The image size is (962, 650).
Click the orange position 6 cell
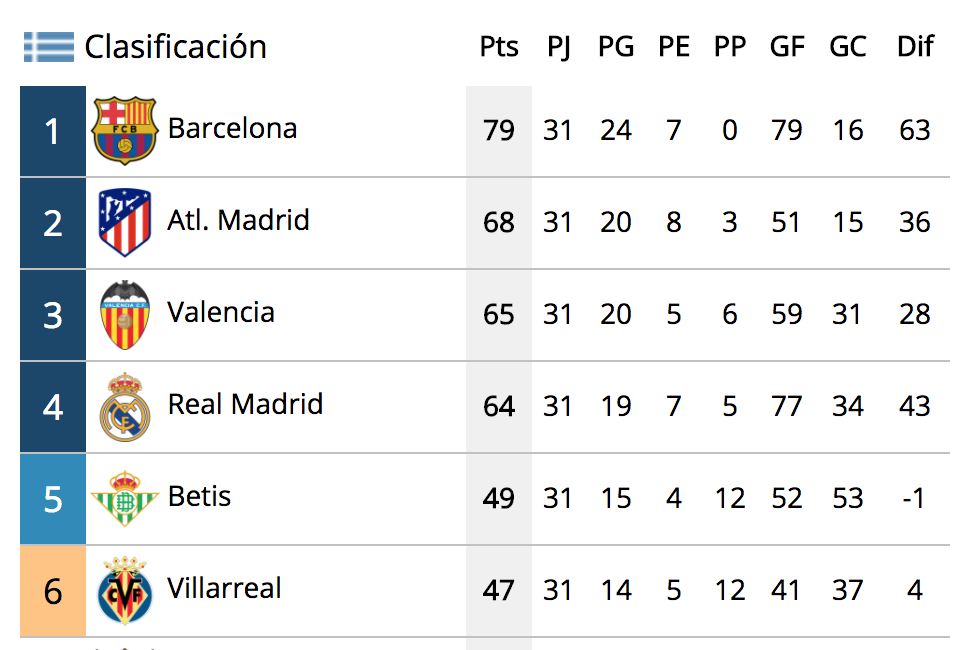[x=53, y=591]
